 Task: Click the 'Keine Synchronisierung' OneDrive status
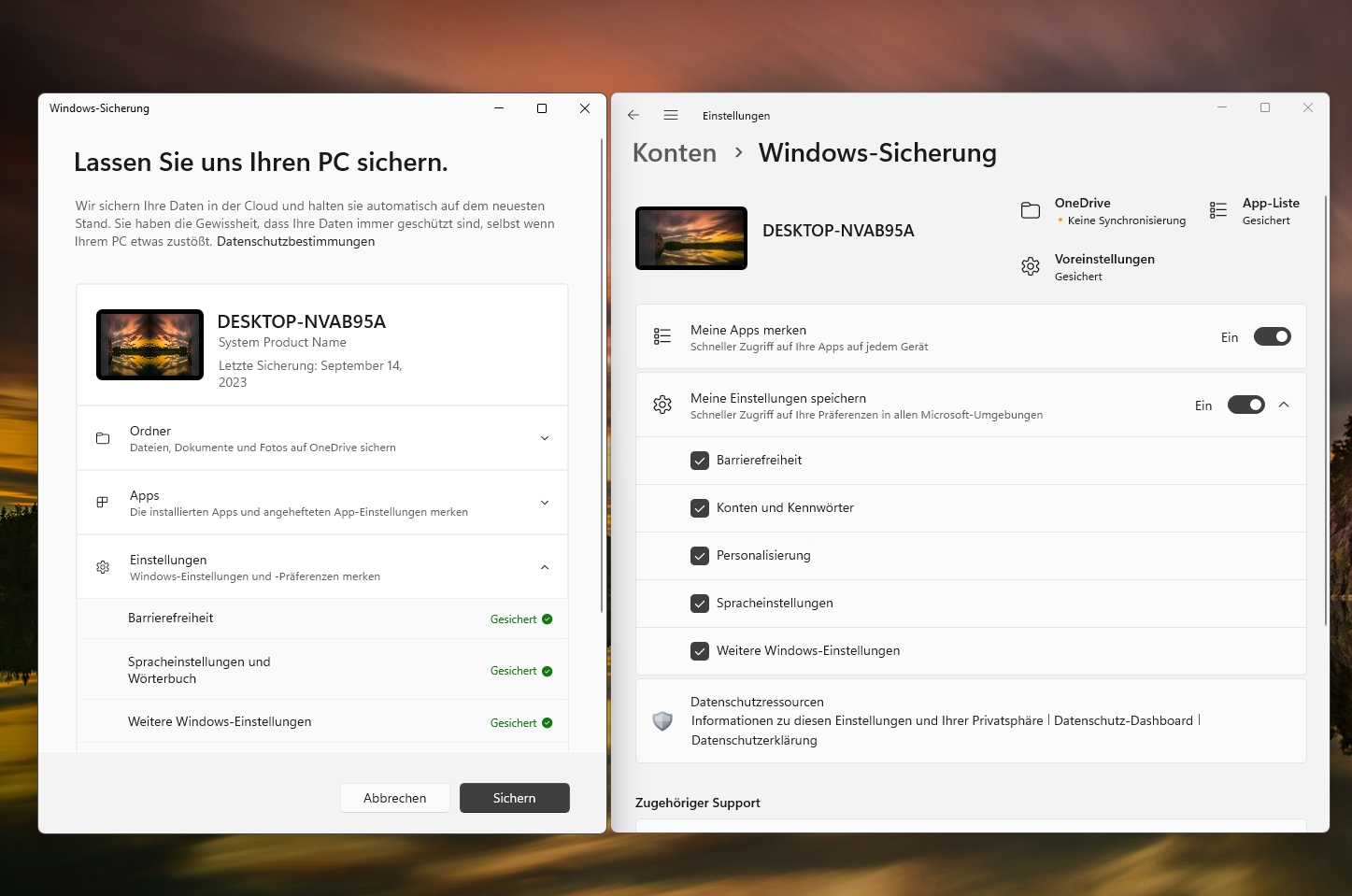pos(1127,220)
